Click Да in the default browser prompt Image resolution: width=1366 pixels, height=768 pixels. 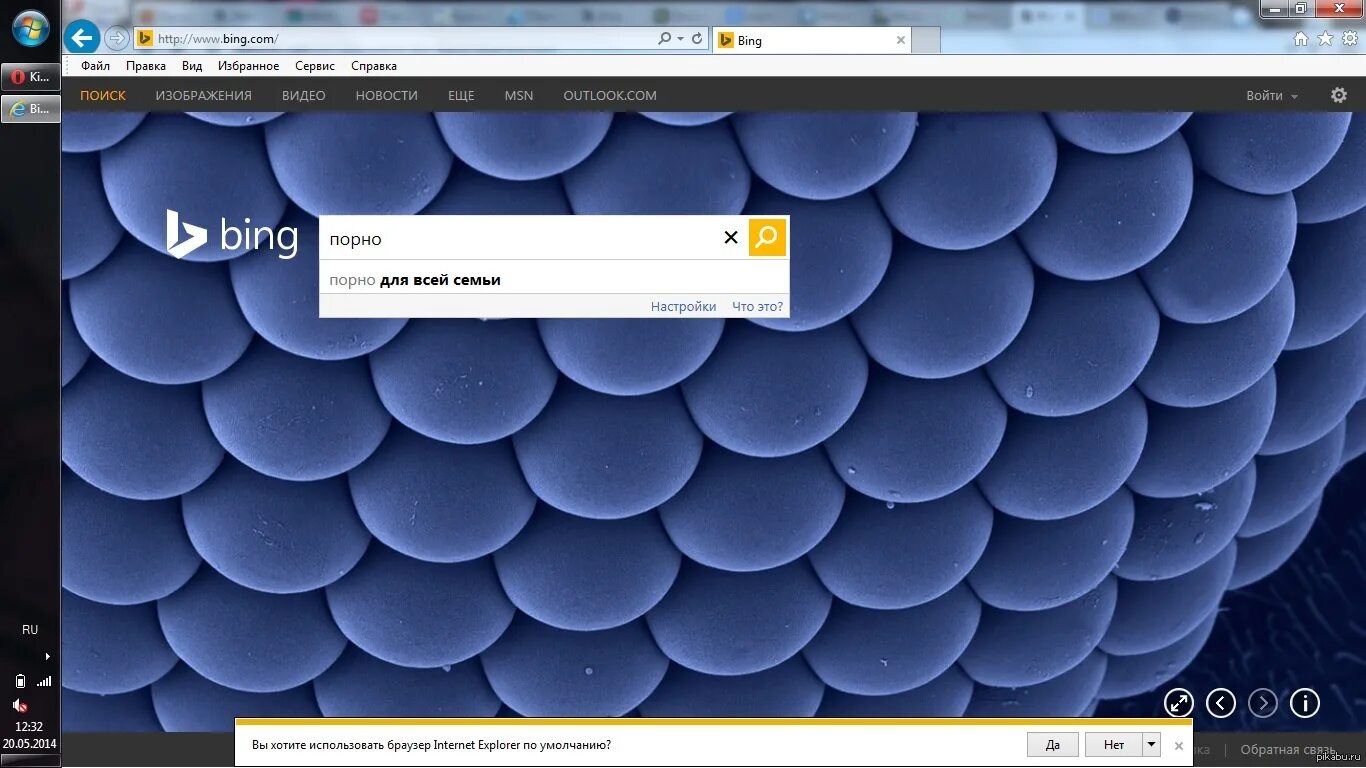click(x=1053, y=745)
